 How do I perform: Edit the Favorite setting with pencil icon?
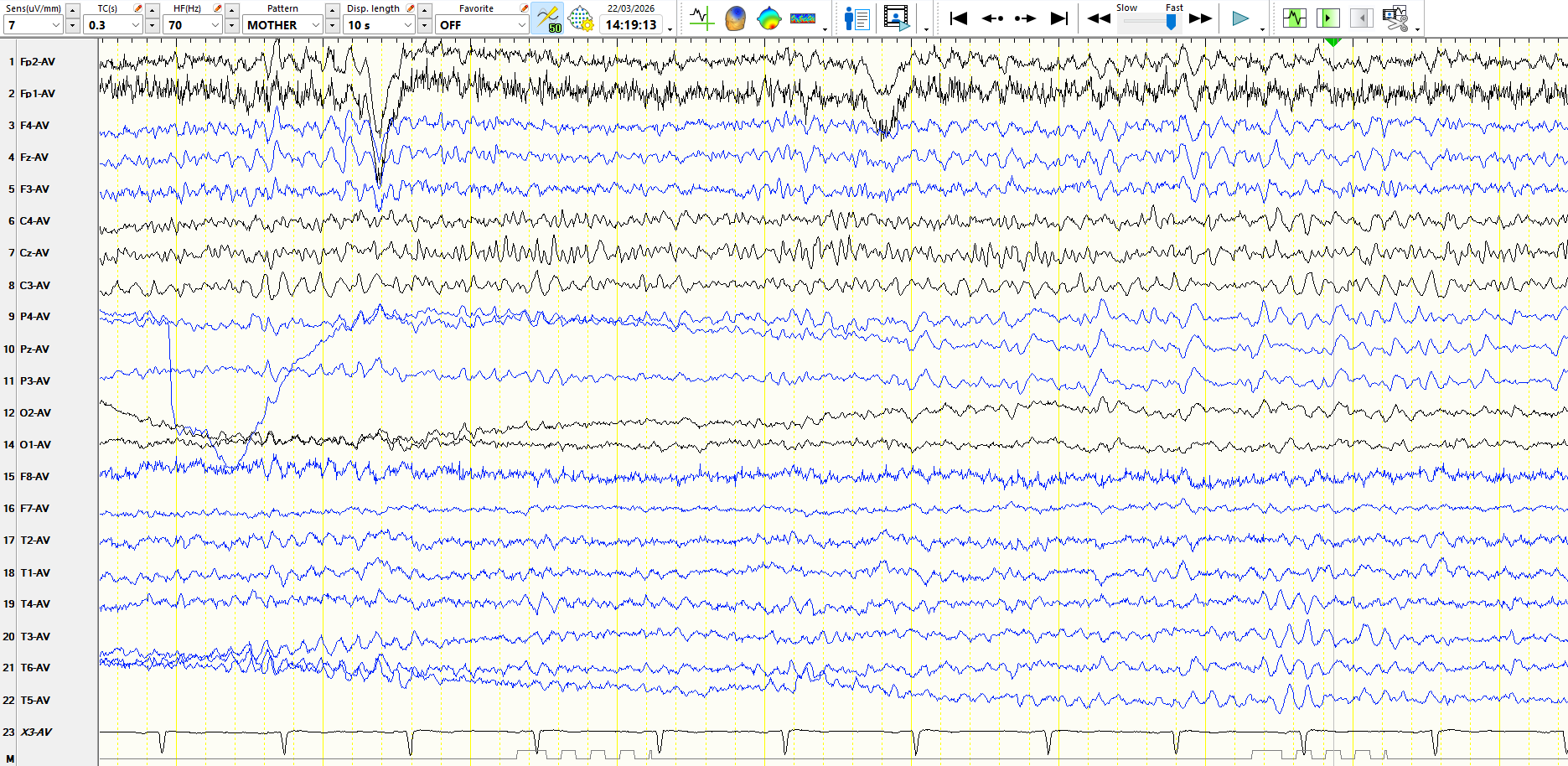tap(525, 8)
